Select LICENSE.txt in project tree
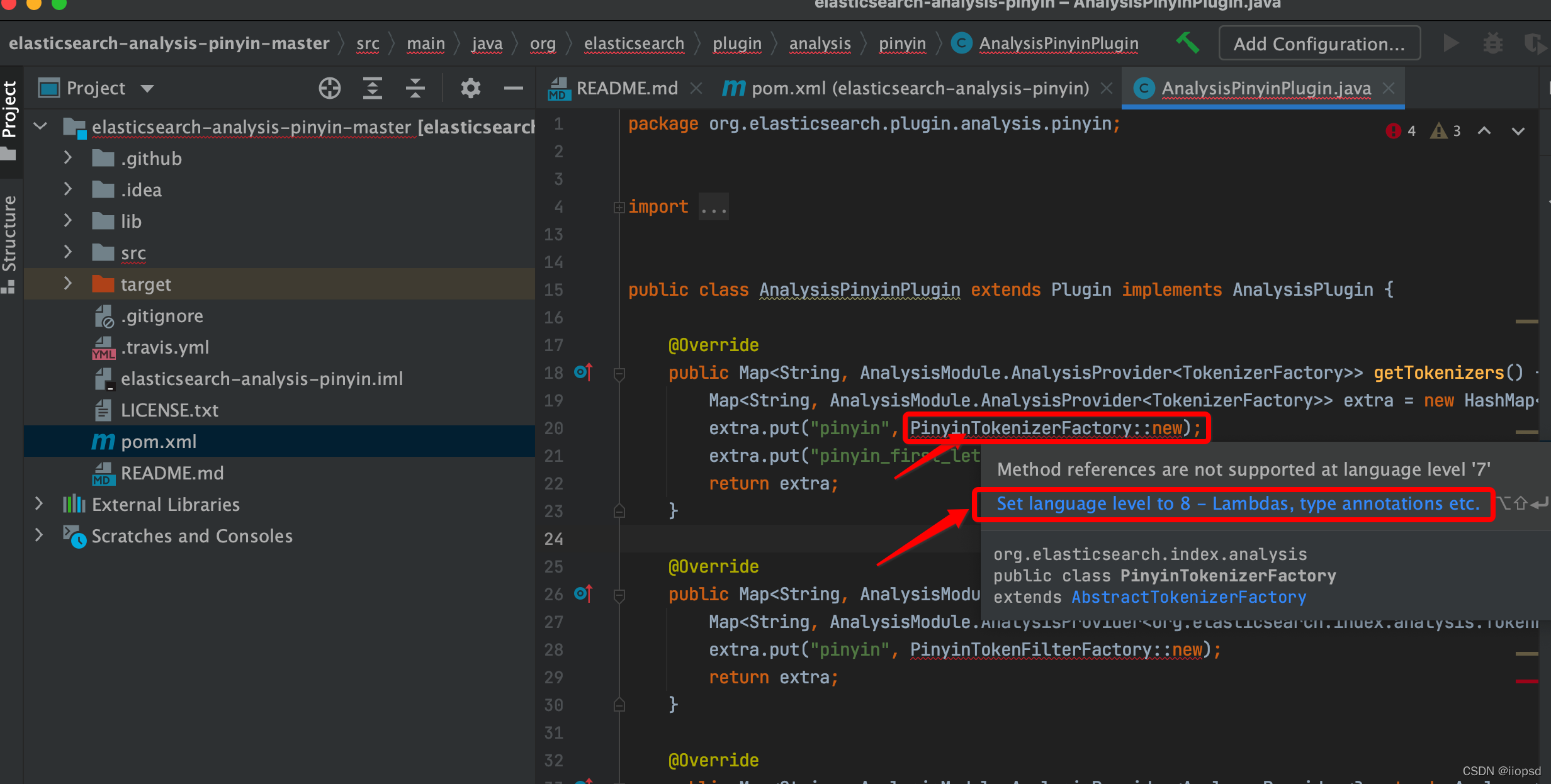Image resolution: width=1551 pixels, height=784 pixels. point(279,410)
